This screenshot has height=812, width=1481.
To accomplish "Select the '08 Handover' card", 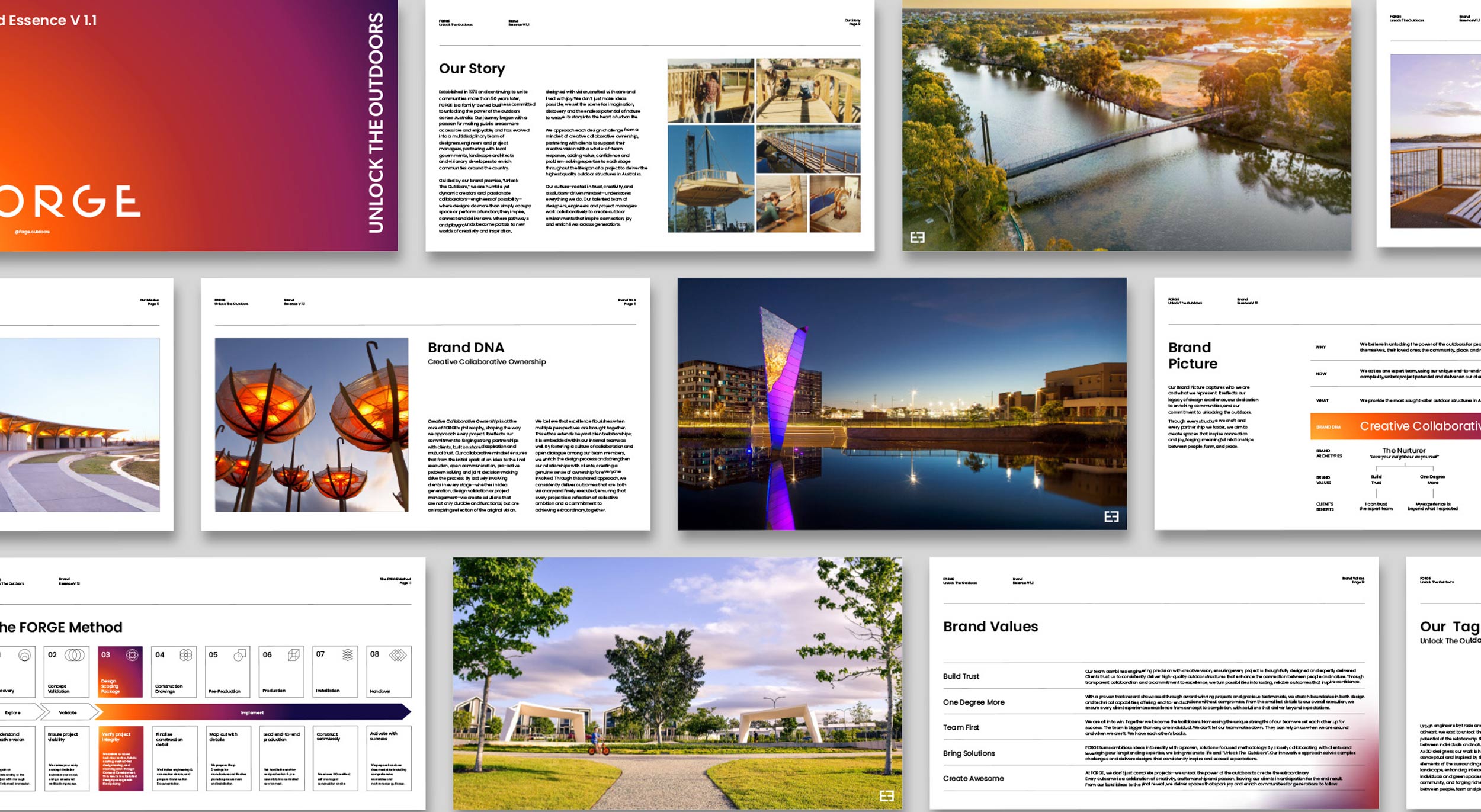I will (x=389, y=672).
